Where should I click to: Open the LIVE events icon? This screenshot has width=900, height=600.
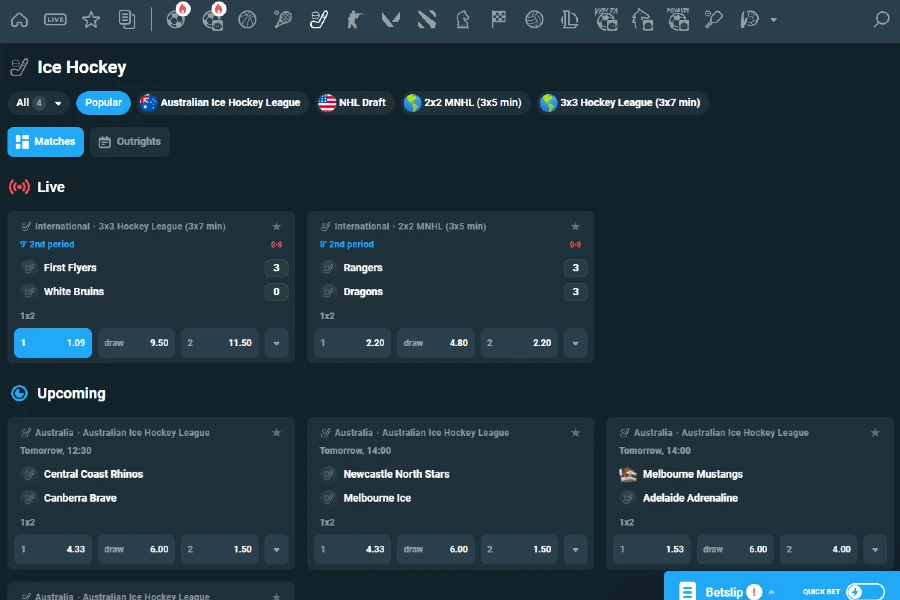click(55, 19)
